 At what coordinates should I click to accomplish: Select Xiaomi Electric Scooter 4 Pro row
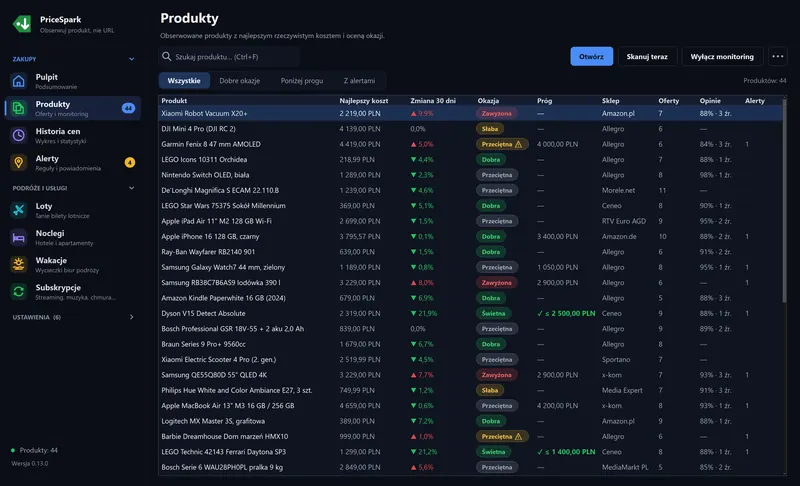[x=470, y=360]
